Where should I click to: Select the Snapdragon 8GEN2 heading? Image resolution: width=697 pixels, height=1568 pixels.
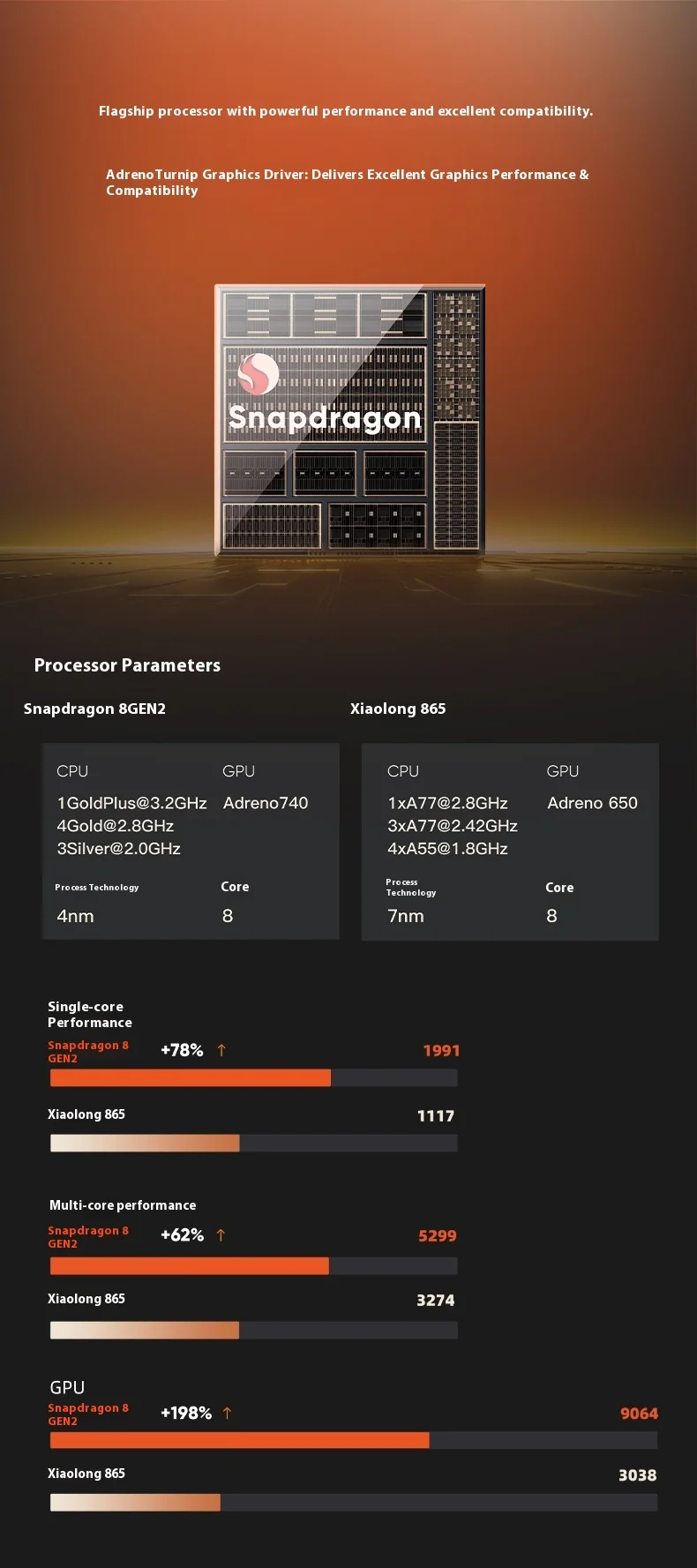(94, 709)
